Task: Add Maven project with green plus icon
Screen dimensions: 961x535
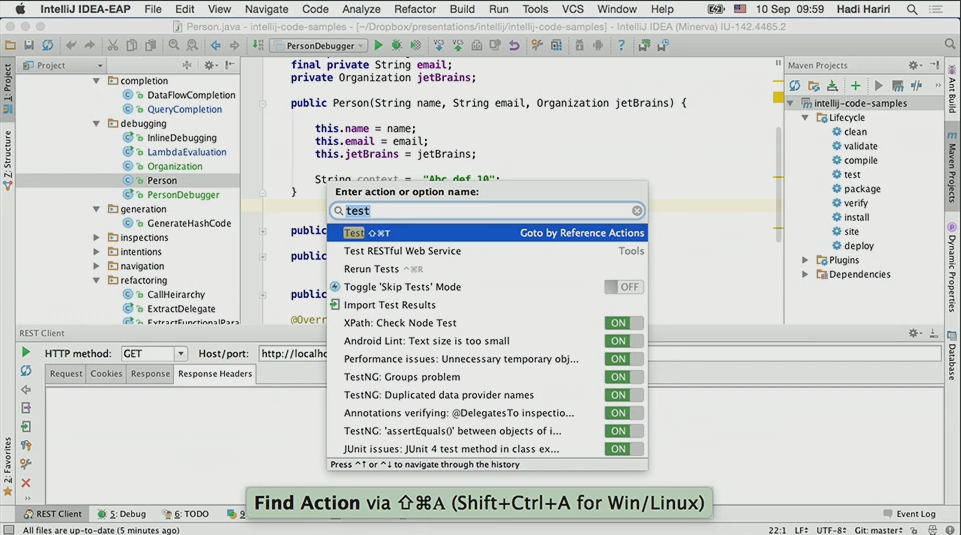Action: point(856,86)
